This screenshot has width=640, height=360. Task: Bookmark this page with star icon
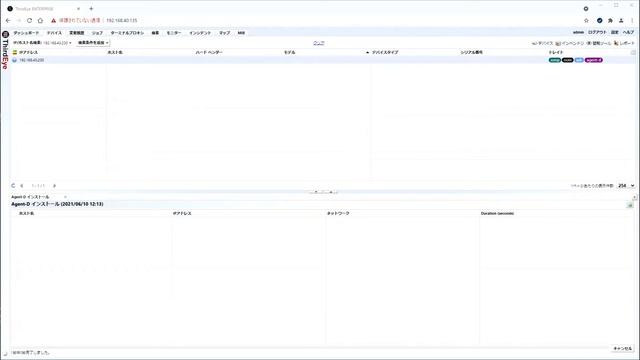tap(587, 20)
